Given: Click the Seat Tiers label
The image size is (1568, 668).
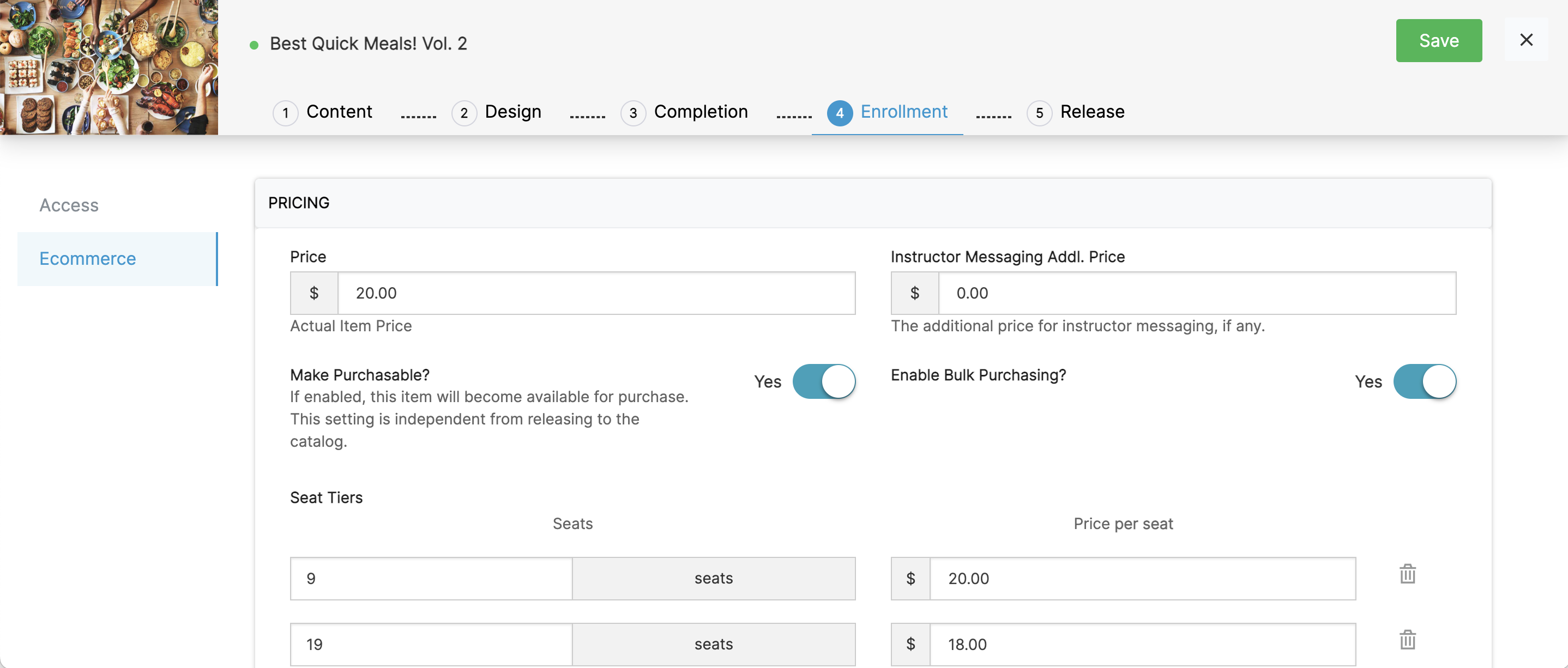Looking at the screenshot, I should point(326,497).
